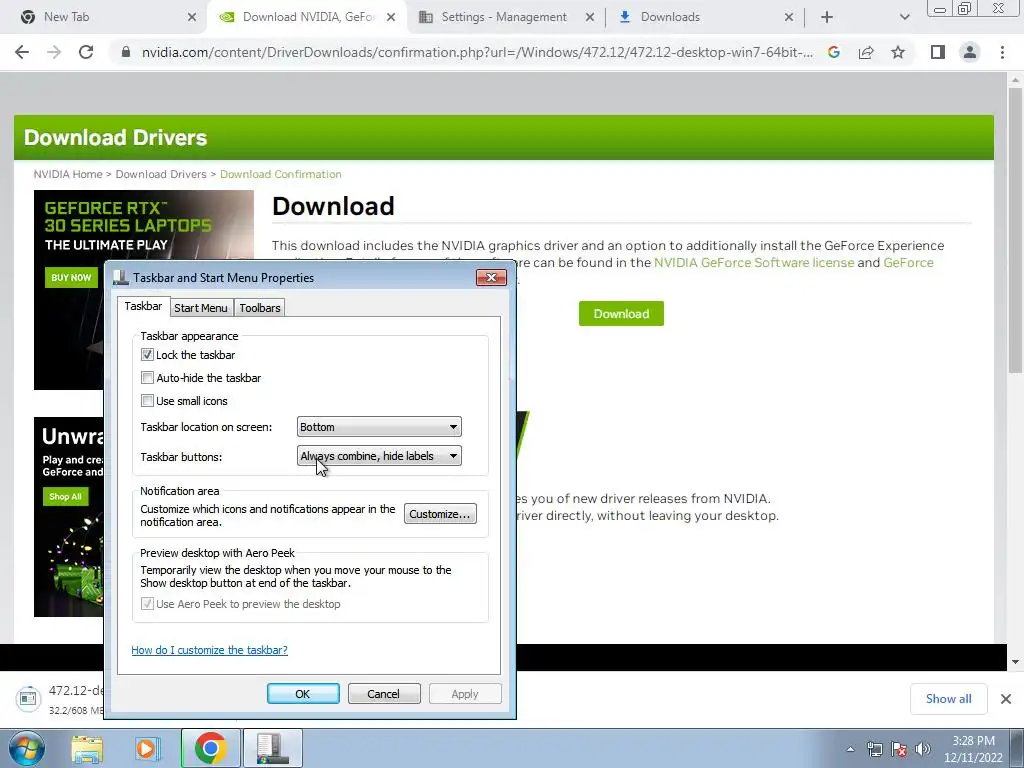Open the Windows Start orb
Screen dimensions: 1024x768
coord(26,748)
